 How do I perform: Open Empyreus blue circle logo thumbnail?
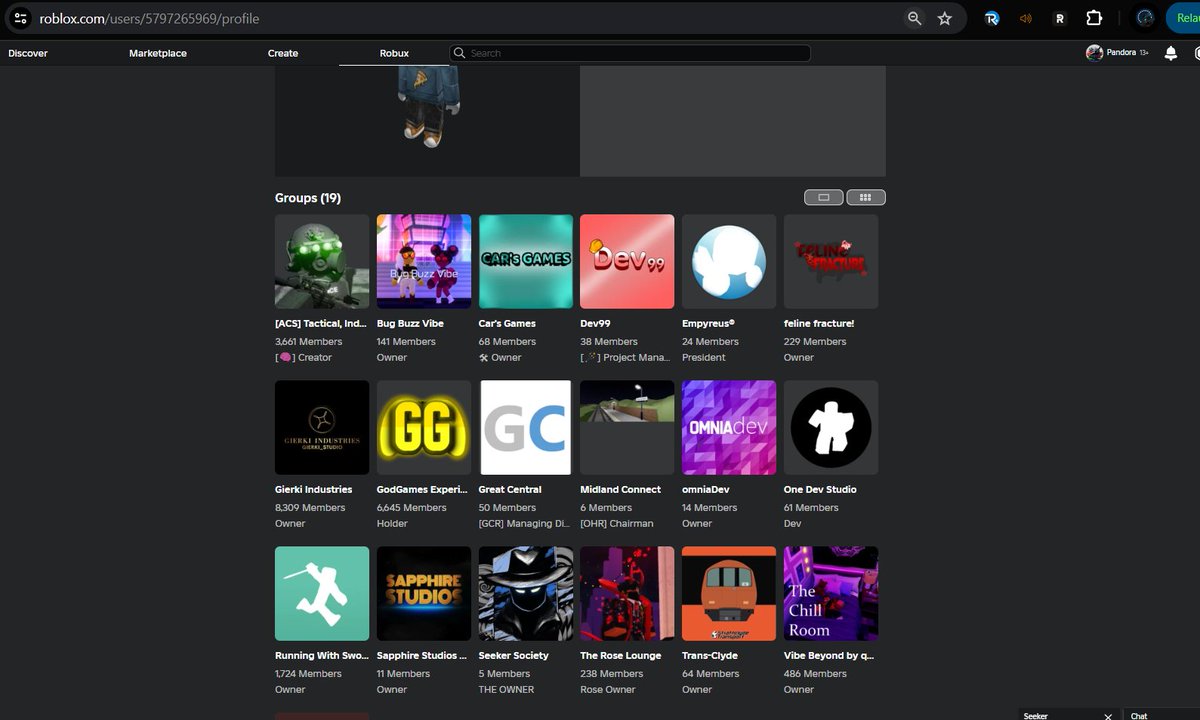coord(729,261)
